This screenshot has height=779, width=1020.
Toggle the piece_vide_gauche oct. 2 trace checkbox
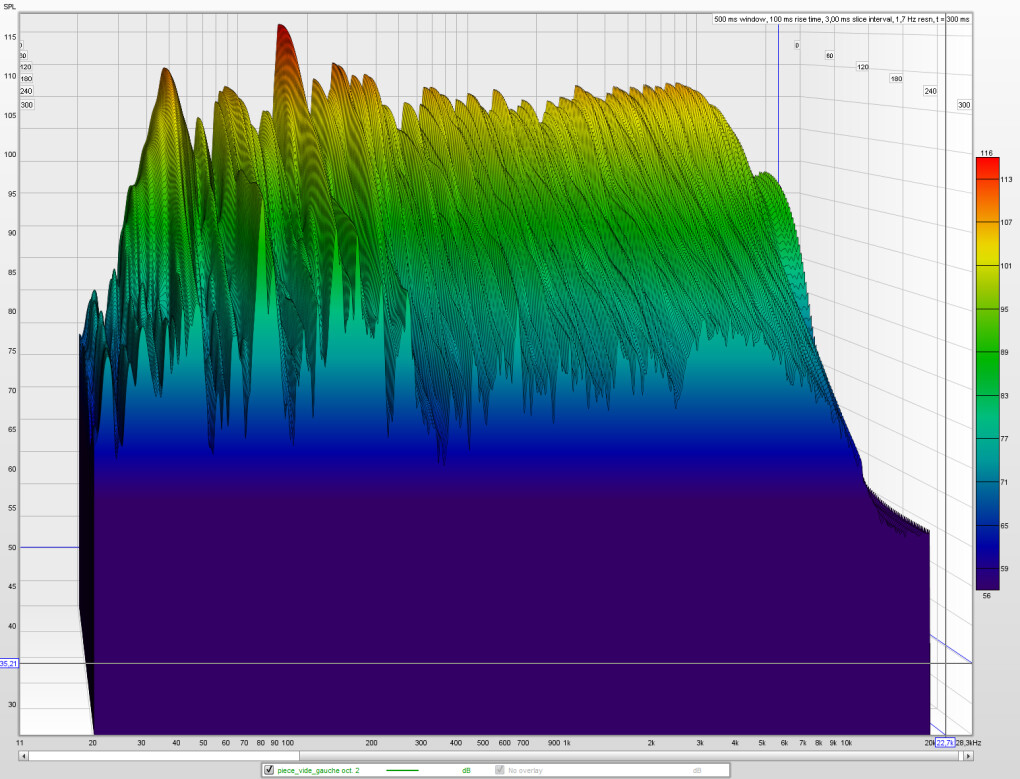[x=269, y=770]
